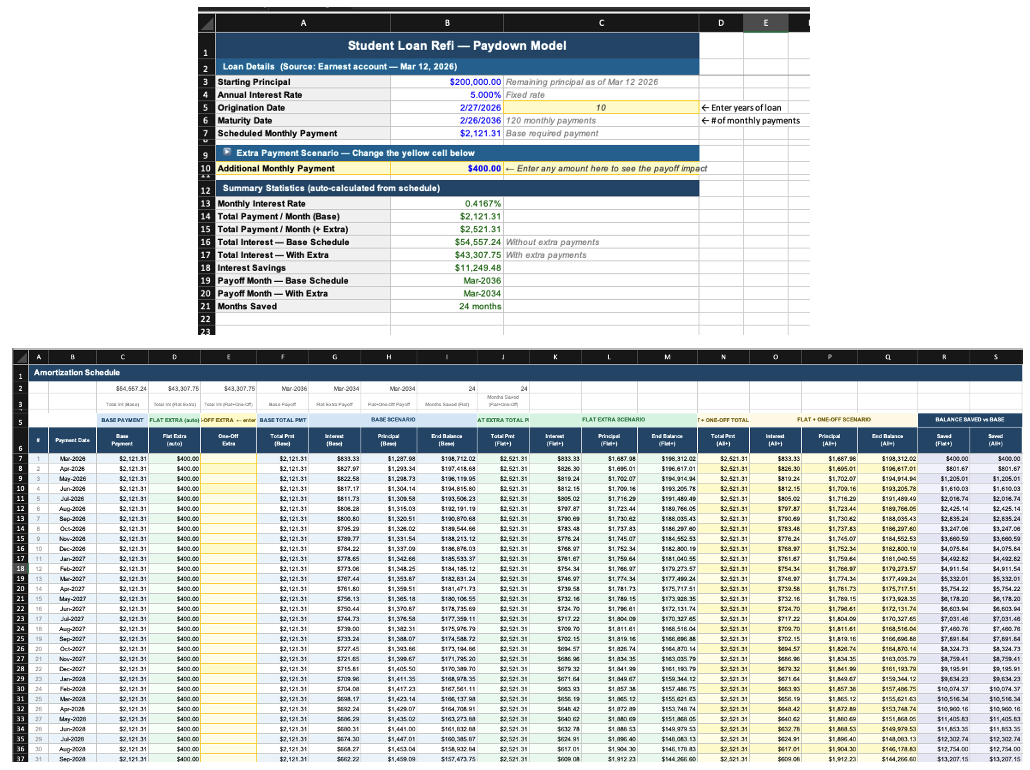1030x770 pixels.
Task: Select column C header in Amortization Schedule sheet
Action: tap(122, 357)
